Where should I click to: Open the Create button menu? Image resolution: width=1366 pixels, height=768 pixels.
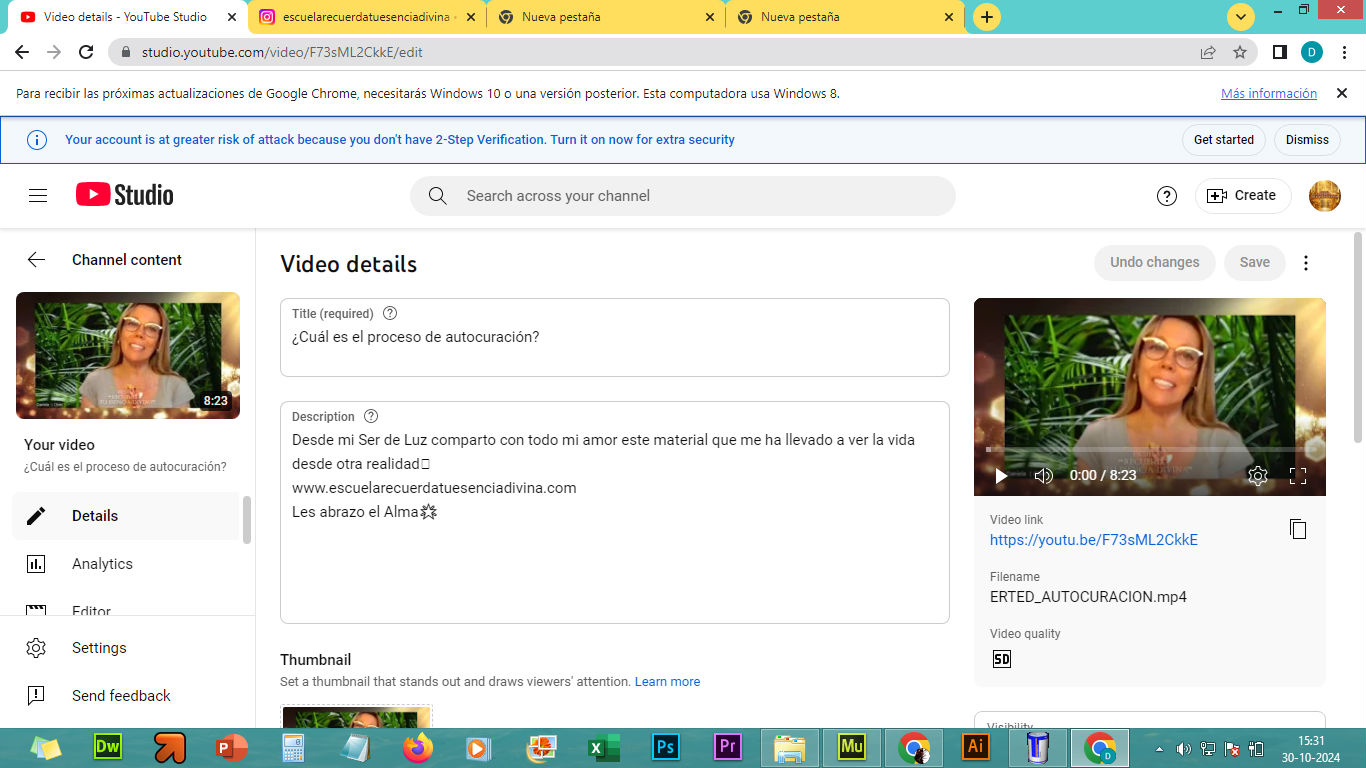pyautogui.click(x=1242, y=196)
